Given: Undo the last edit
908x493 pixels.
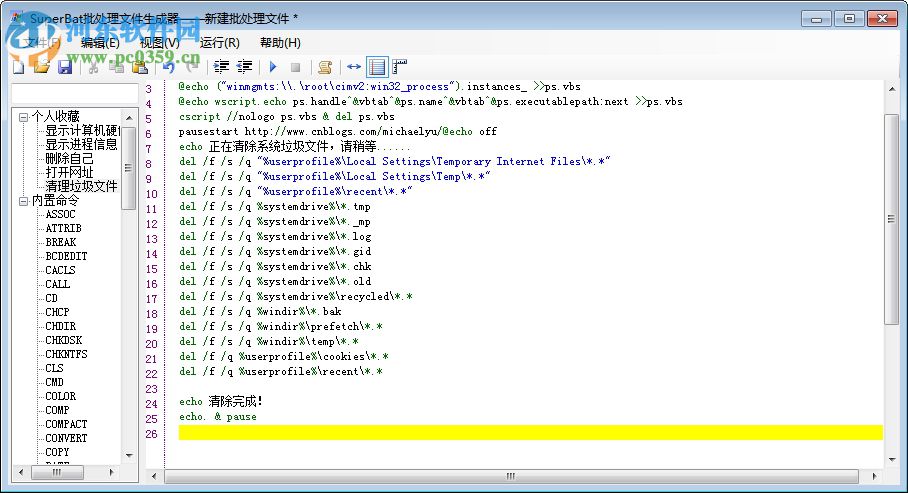Looking at the screenshot, I should pyautogui.click(x=169, y=67).
